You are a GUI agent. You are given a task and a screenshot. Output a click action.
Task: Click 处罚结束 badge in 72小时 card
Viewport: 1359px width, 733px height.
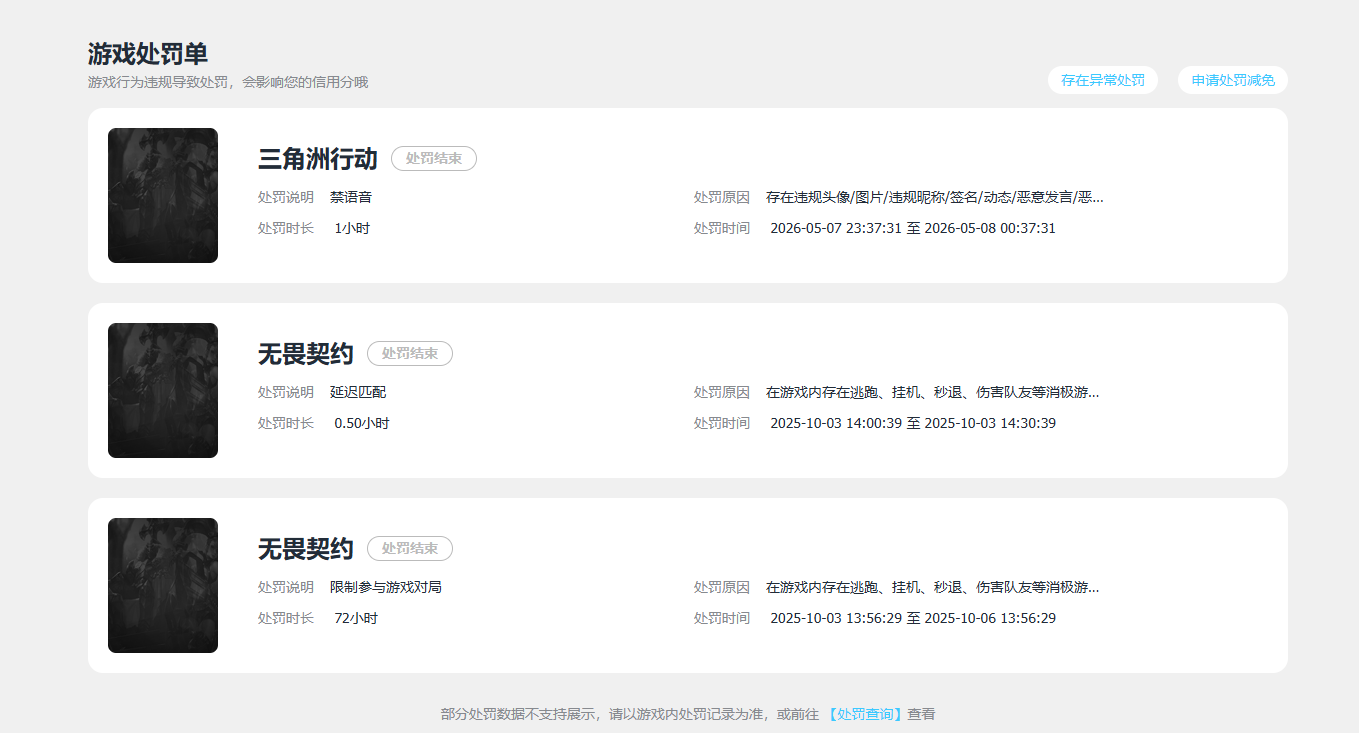pos(410,548)
